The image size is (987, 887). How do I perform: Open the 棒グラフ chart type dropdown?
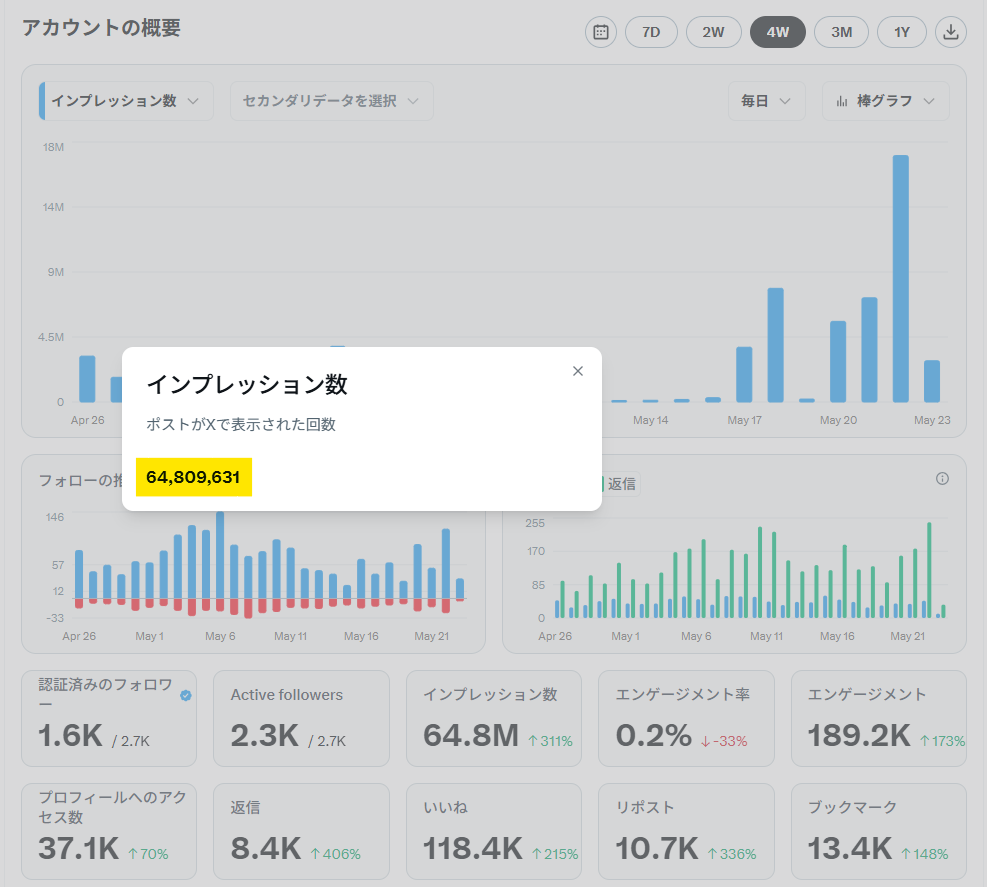coord(886,101)
